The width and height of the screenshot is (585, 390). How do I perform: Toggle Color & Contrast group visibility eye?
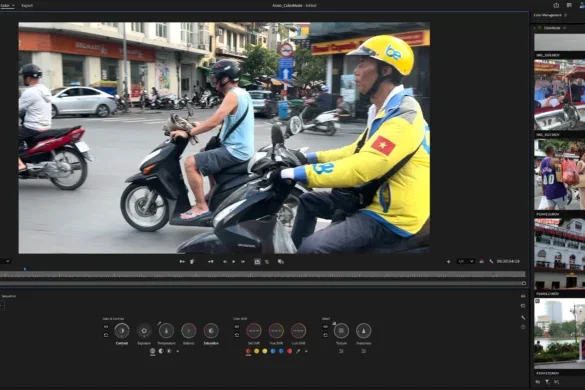pos(106,327)
